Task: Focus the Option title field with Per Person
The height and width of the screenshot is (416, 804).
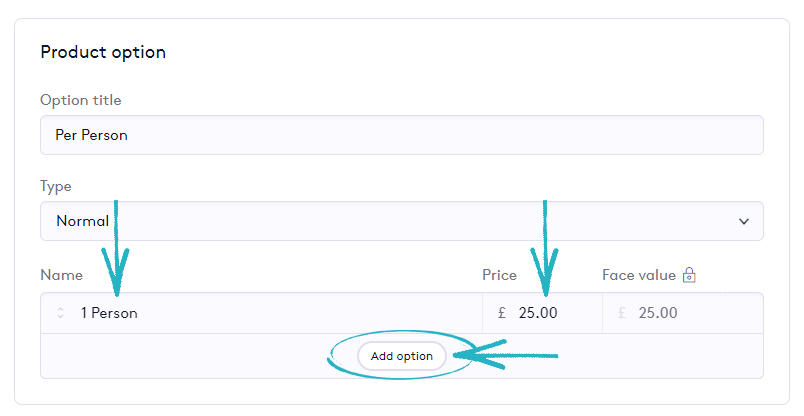Action: pos(400,135)
